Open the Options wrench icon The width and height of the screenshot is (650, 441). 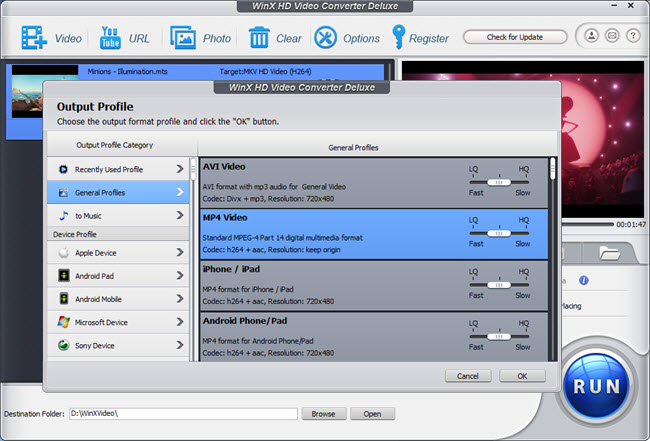click(325, 38)
